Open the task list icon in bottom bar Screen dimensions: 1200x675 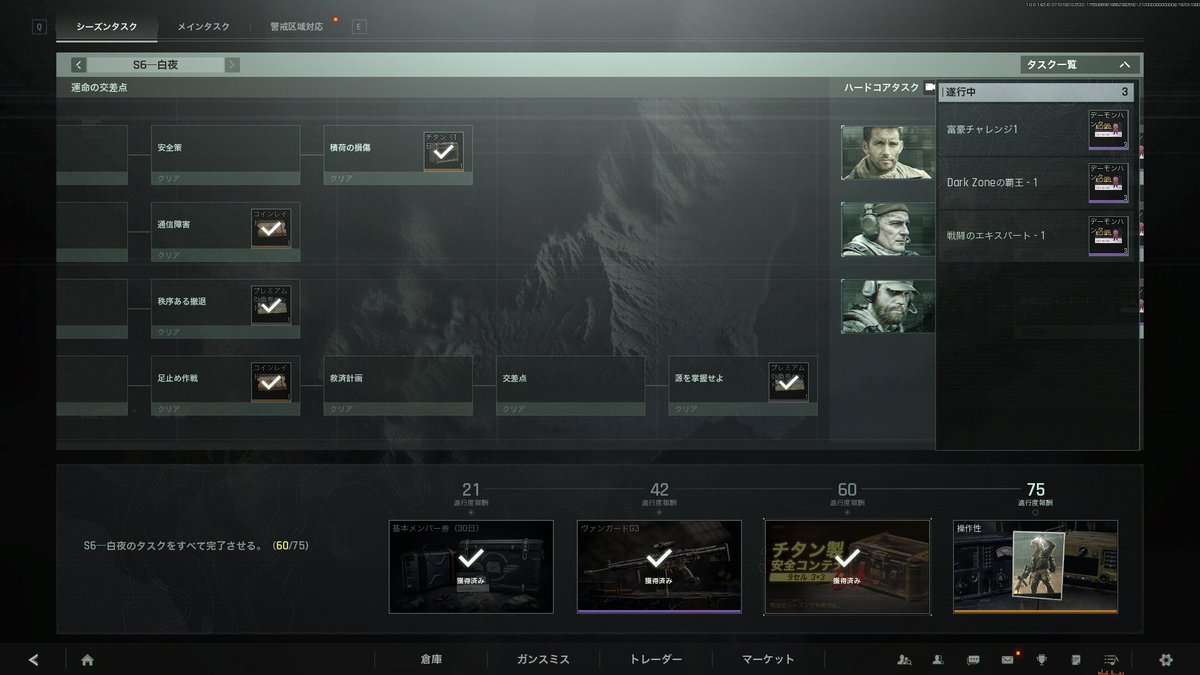pyautogui.click(x=1110, y=659)
